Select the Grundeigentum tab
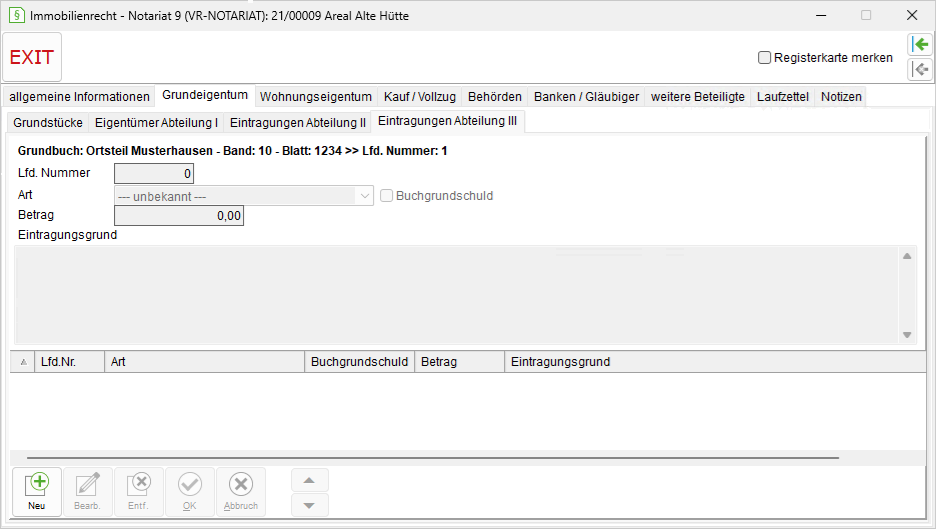Screen dimensions: 936x529 click(x=205, y=95)
